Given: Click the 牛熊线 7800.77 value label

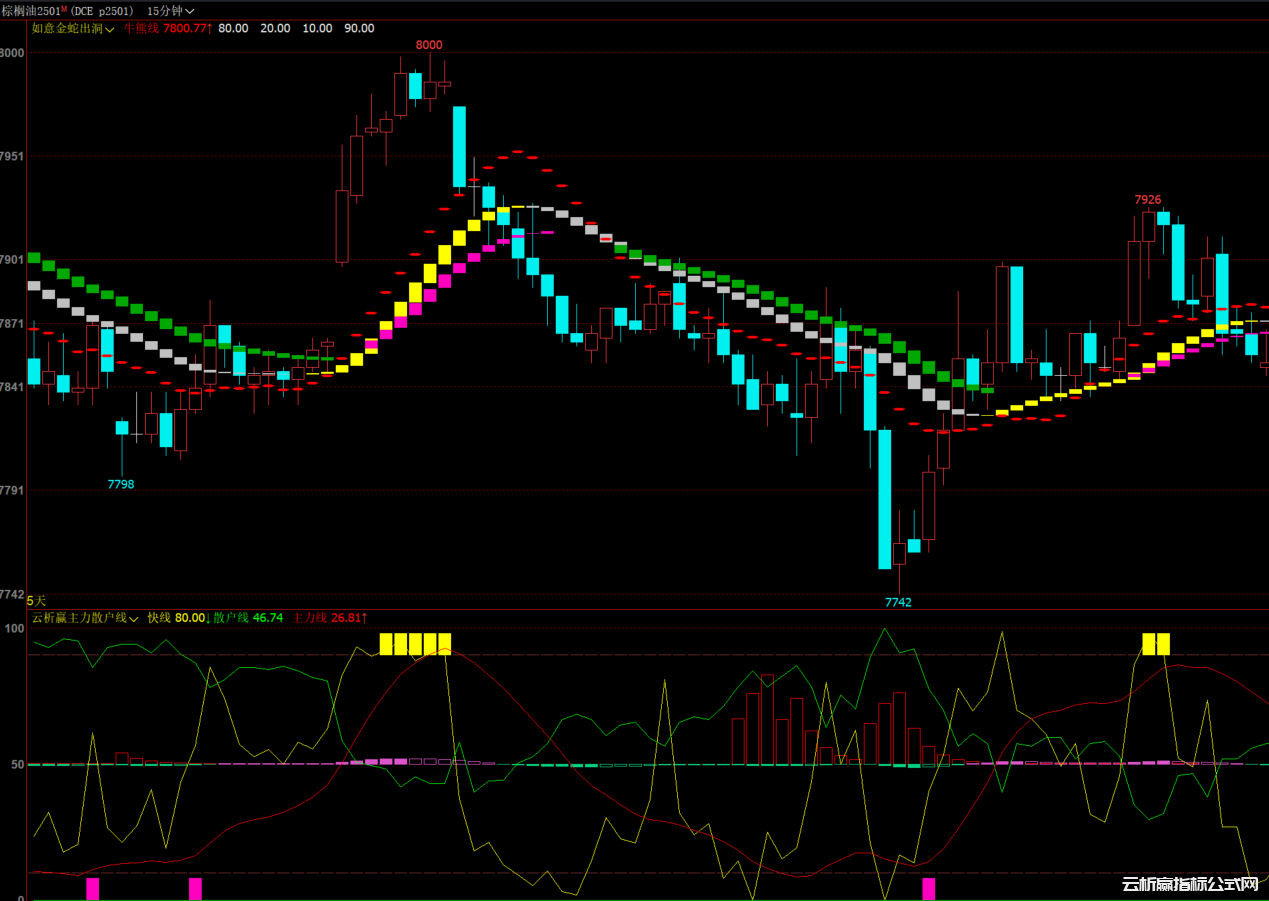Looking at the screenshot, I should [x=169, y=28].
